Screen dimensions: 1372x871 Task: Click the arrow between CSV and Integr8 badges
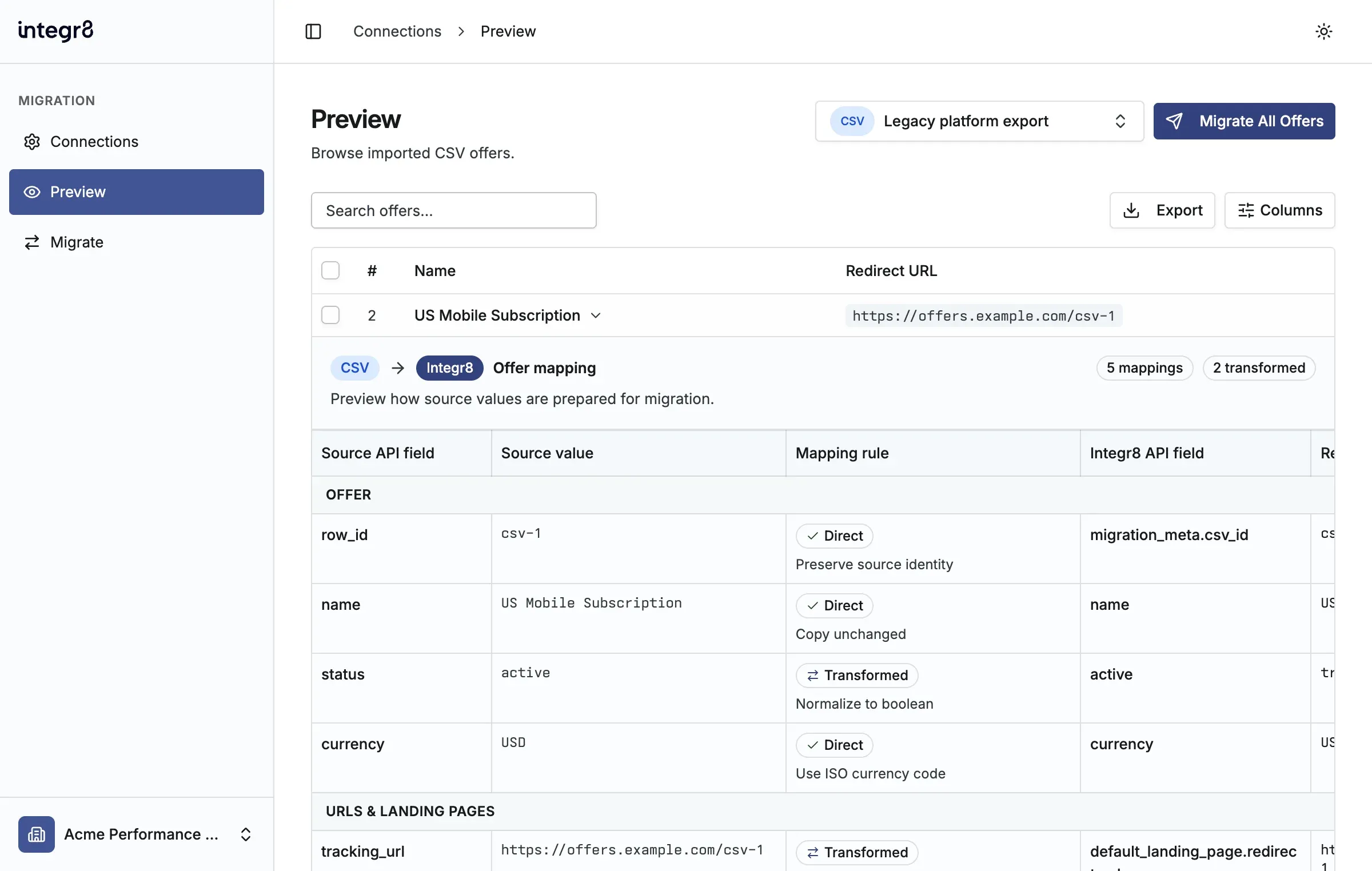point(398,368)
